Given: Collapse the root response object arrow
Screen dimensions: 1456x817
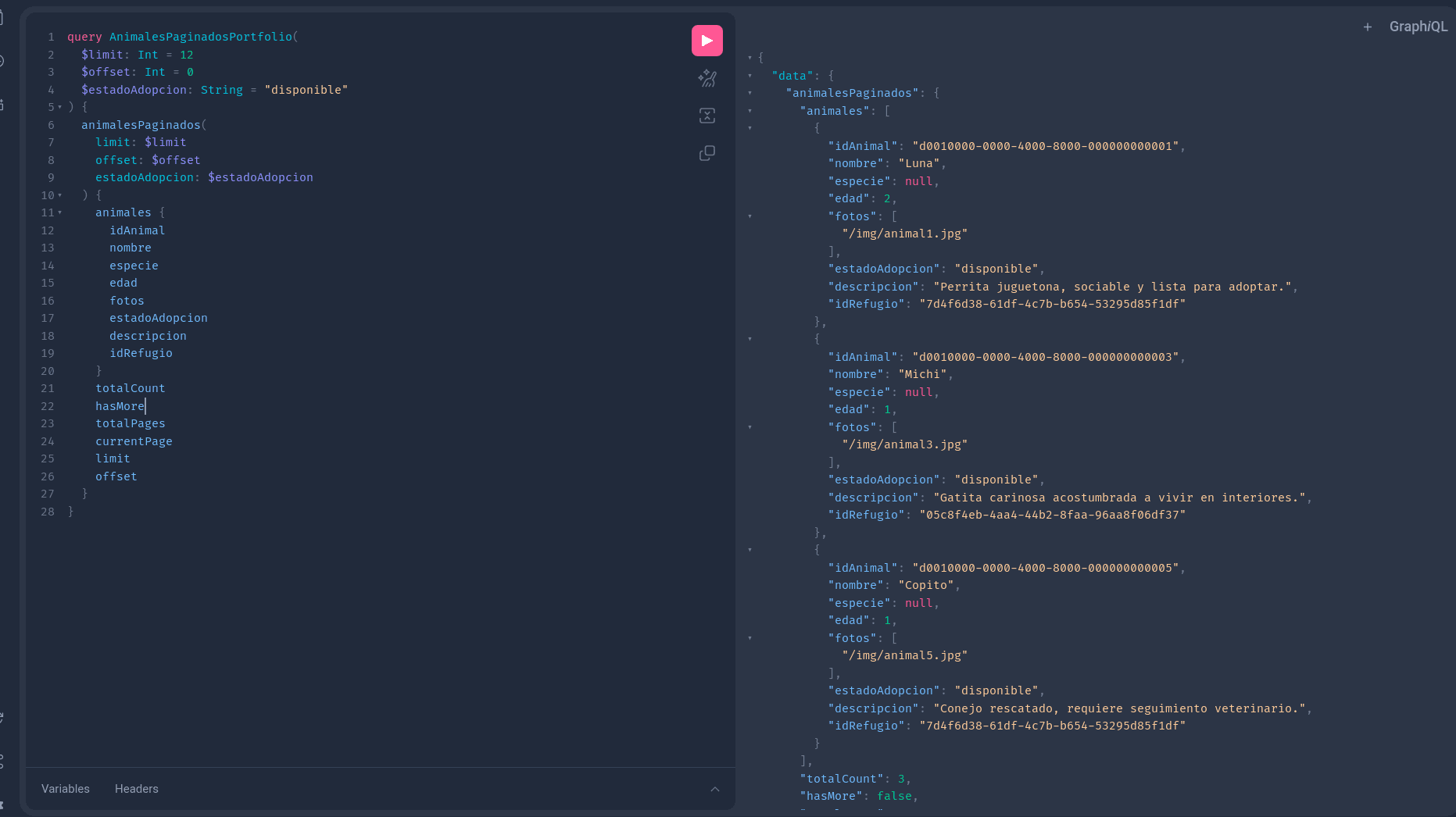Looking at the screenshot, I should pyautogui.click(x=750, y=58).
